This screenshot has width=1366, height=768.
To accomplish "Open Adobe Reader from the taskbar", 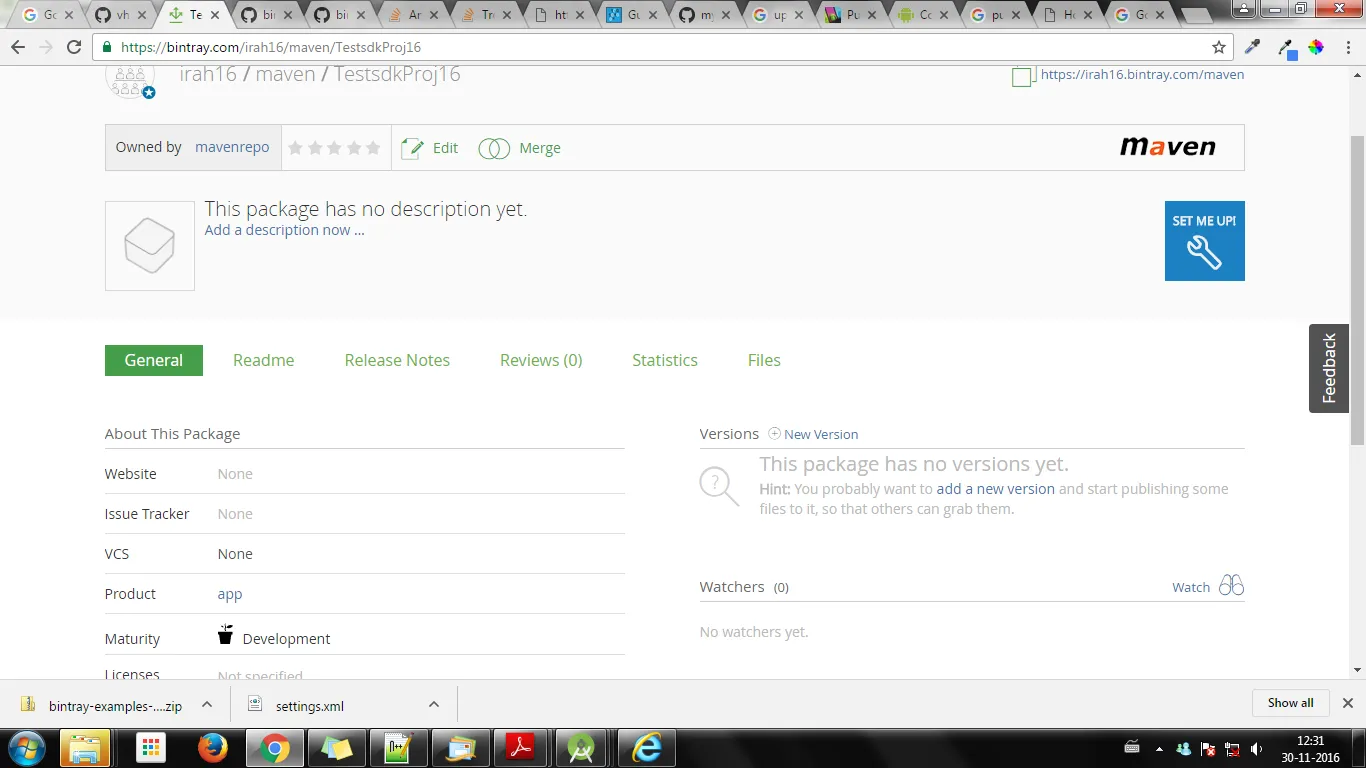I will 522,748.
